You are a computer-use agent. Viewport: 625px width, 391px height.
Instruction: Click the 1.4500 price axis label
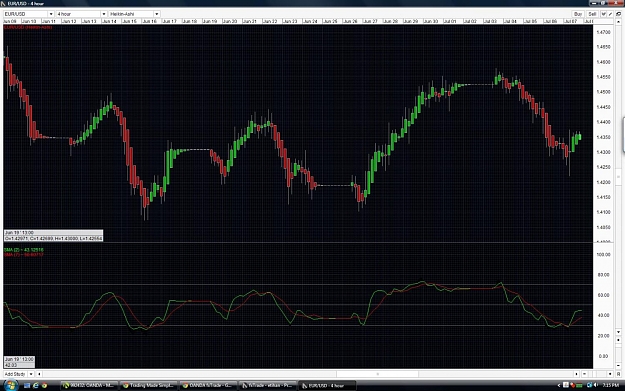point(603,92)
